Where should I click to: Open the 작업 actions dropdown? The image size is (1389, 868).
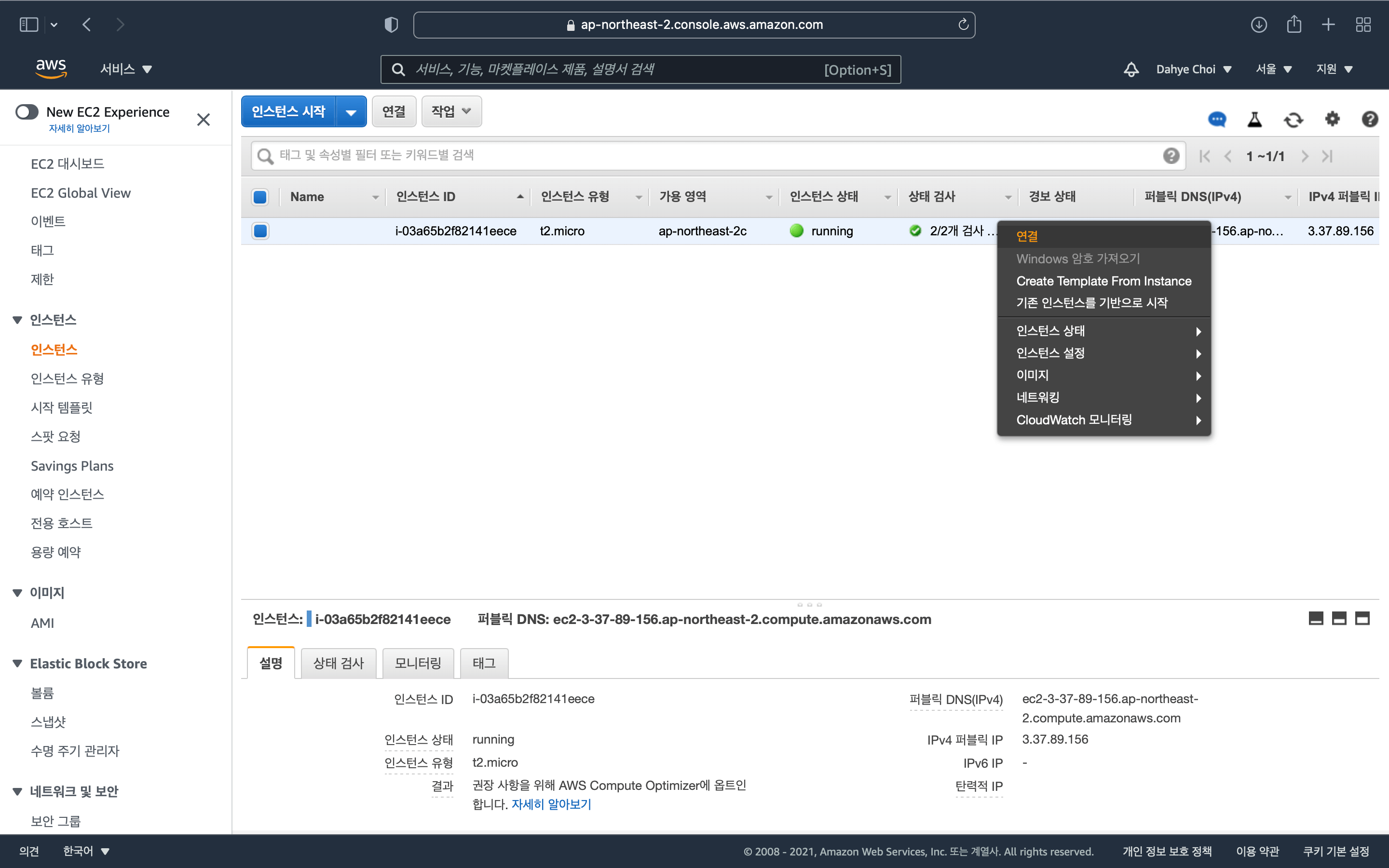451,111
